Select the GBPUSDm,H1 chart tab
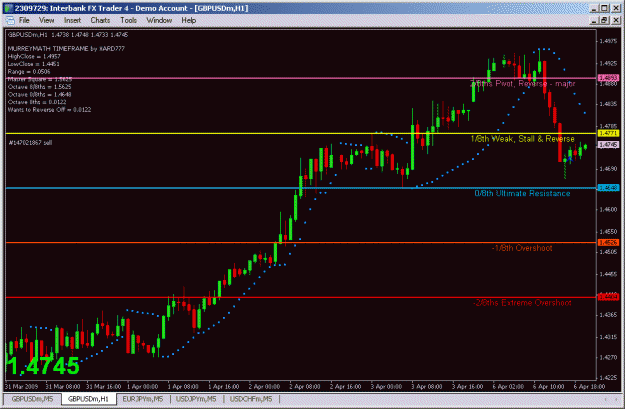This screenshot has width=625, height=409. (x=88, y=399)
